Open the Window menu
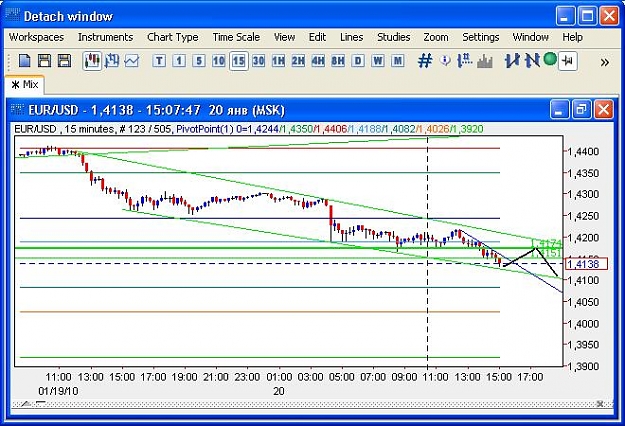The image size is (625, 426). (x=531, y=37)
